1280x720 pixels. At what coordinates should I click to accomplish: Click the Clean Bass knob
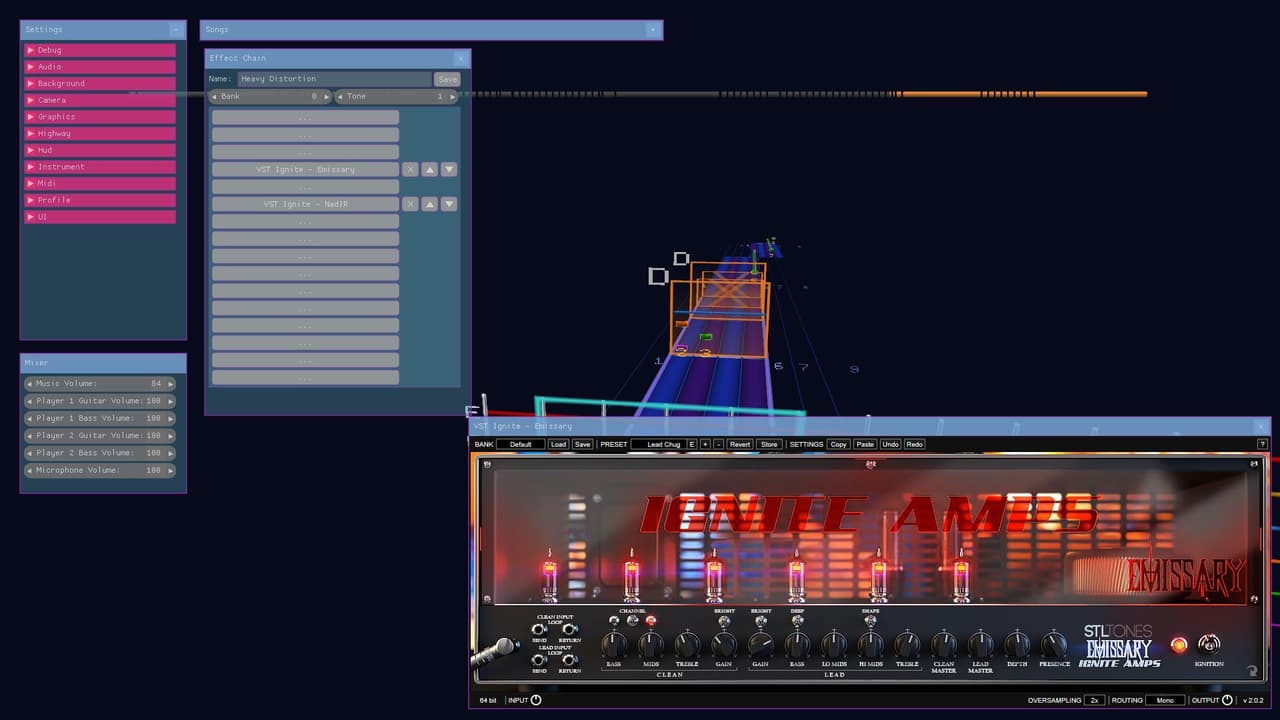click(614, 645)
